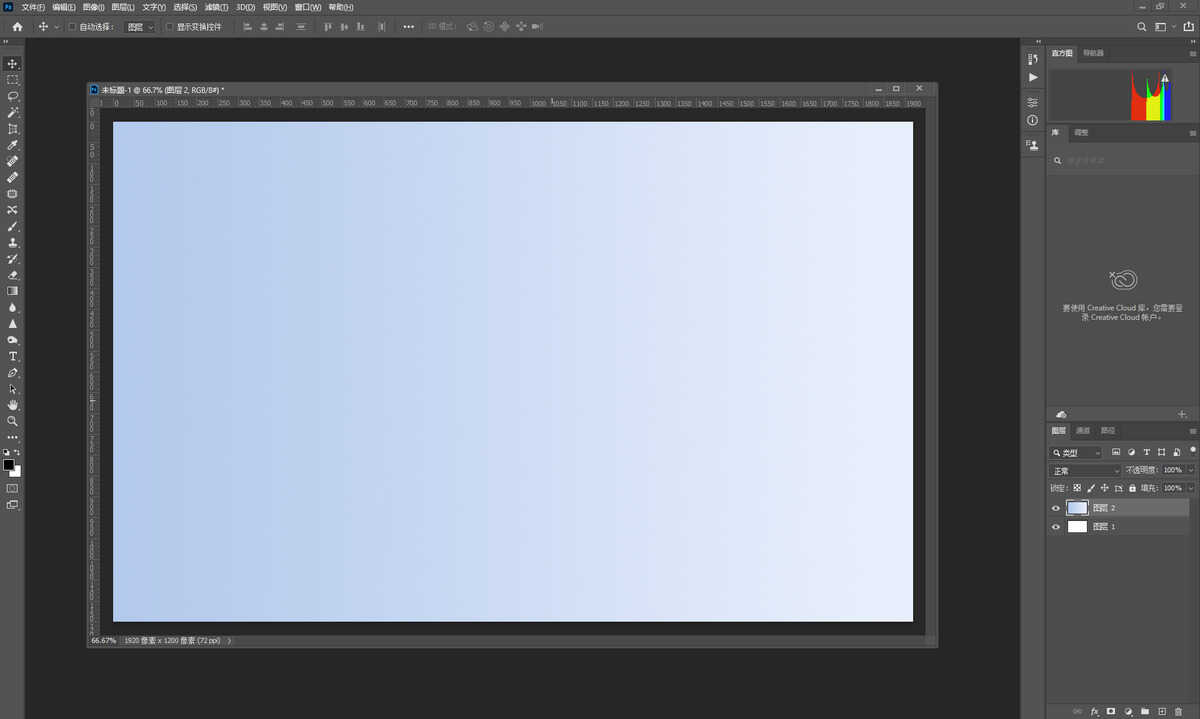
Task: Toggle the layer filter on/off switch
Action: click(x=1192, y=450)
